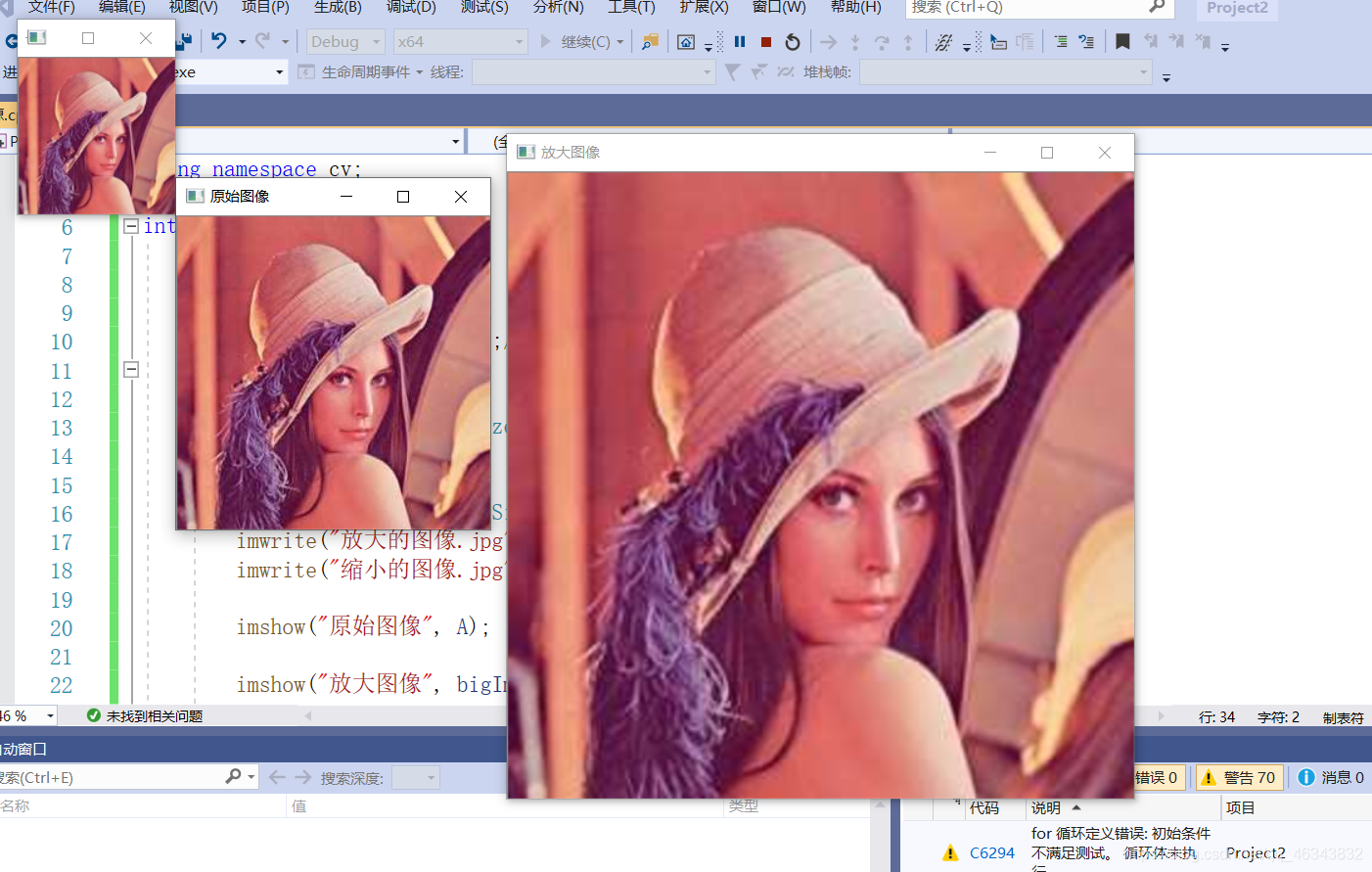Click the save all disk icon
Viewport: 1372px width, 872px height.
[184, 41]
